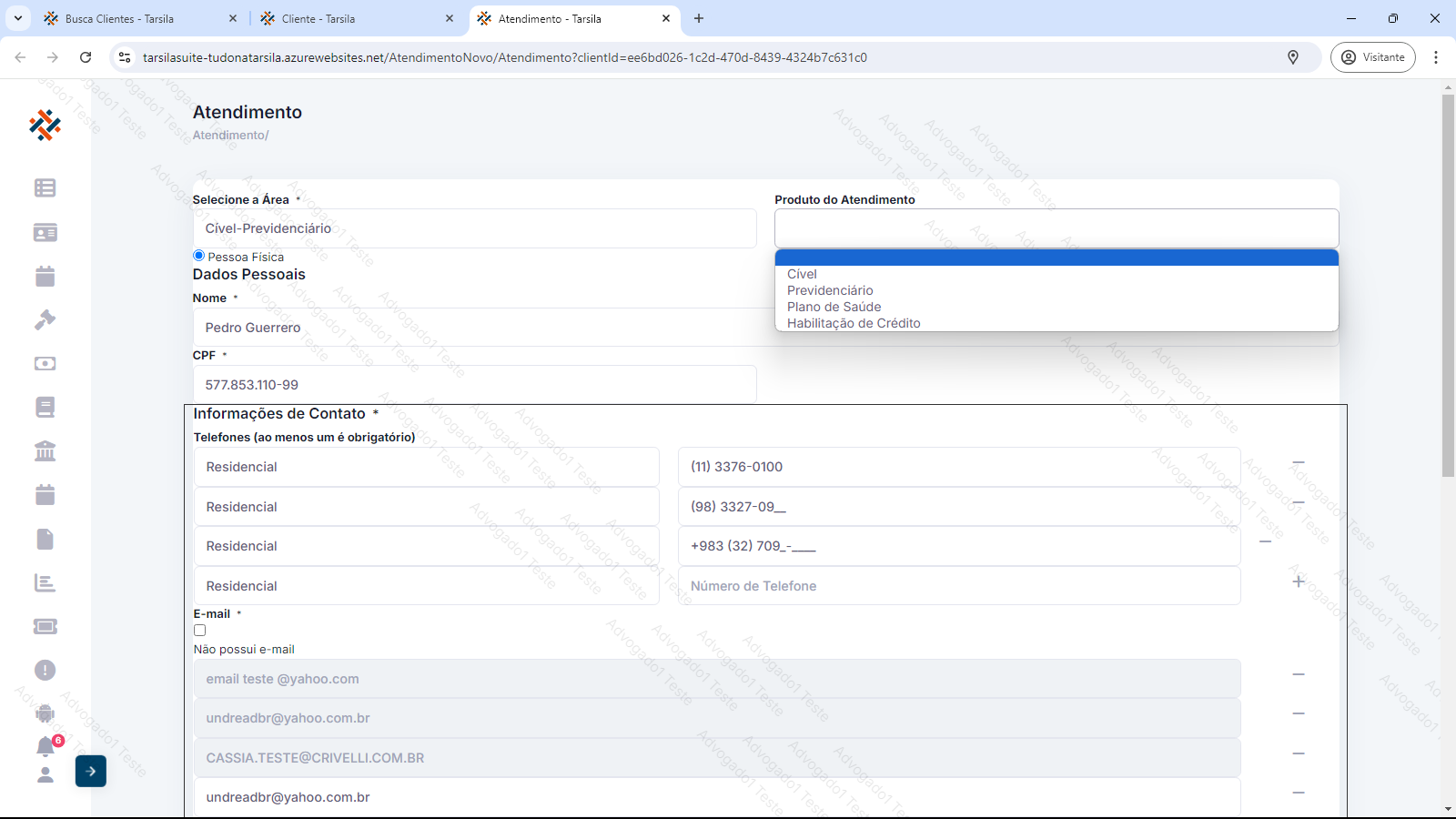Click the empty Número de Telefone field
The height and width of the screenshot is (819, 1456).
click(958, 586)
